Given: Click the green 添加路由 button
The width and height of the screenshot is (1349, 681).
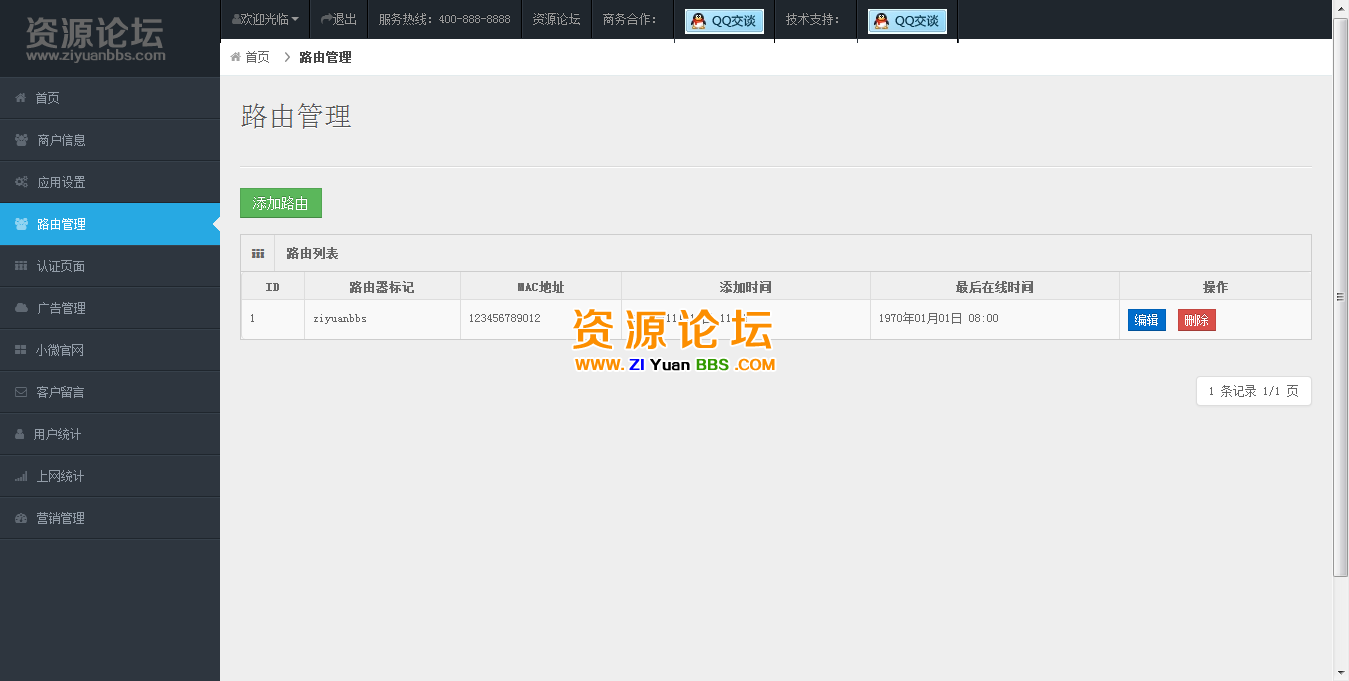Looking at the screenshot, I should point(281,203).
